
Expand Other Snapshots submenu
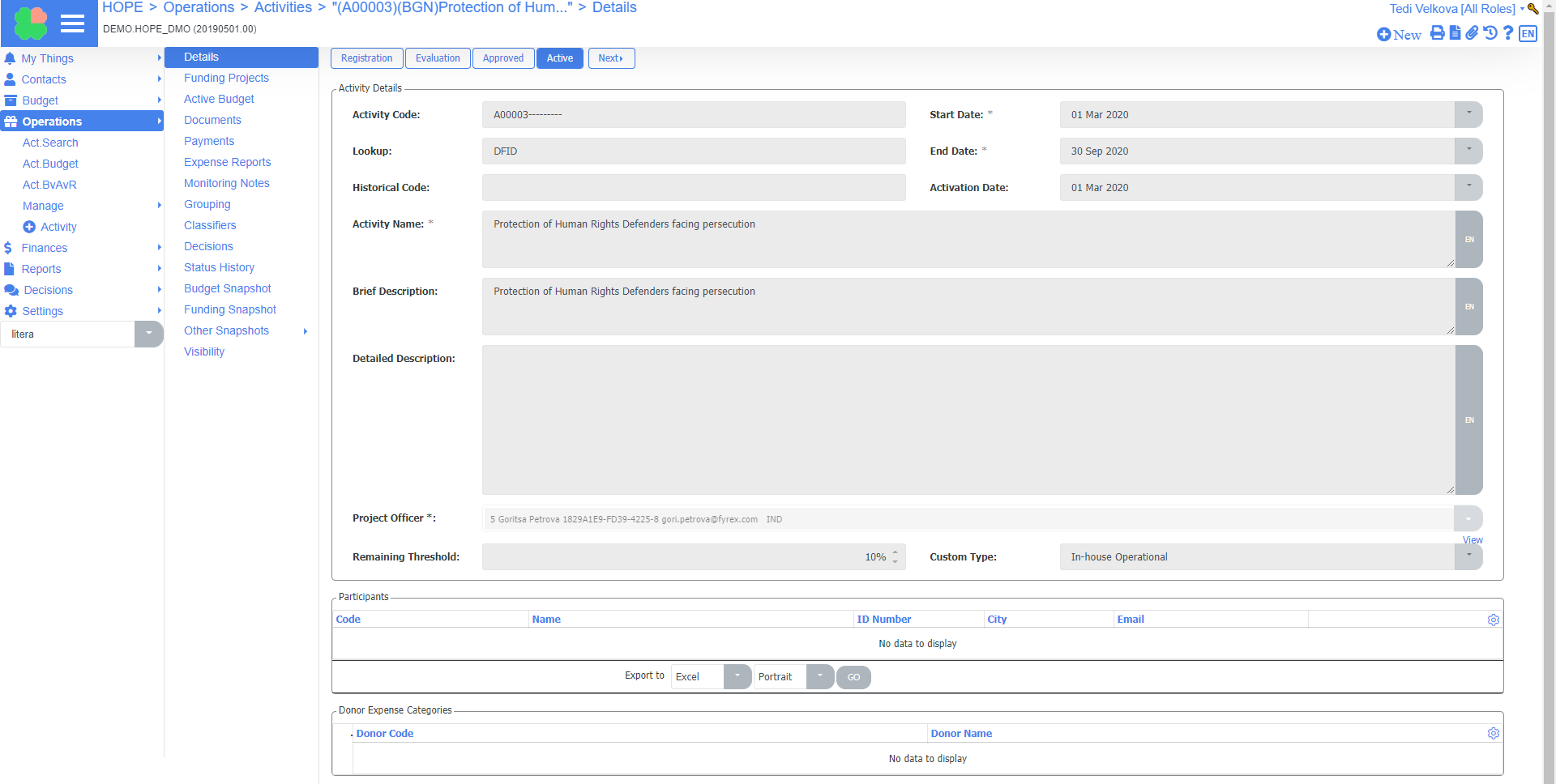coord(305,331)
